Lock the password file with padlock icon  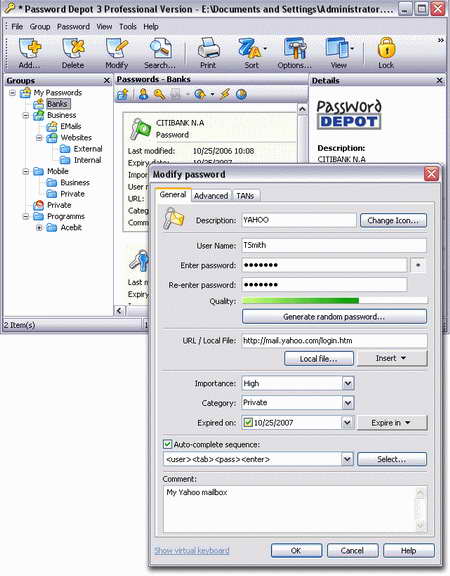tap(386, 53)
